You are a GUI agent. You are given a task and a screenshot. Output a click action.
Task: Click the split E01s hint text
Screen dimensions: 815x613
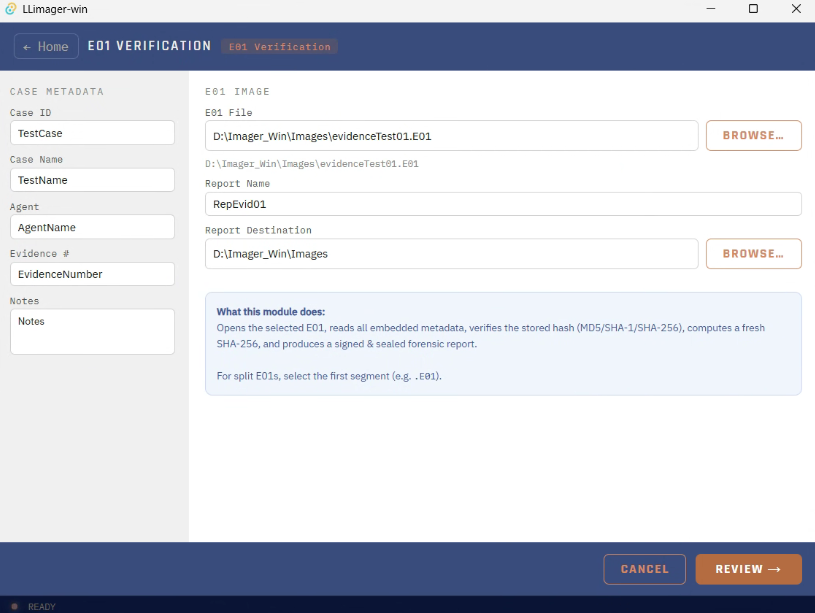click(329, 376)
